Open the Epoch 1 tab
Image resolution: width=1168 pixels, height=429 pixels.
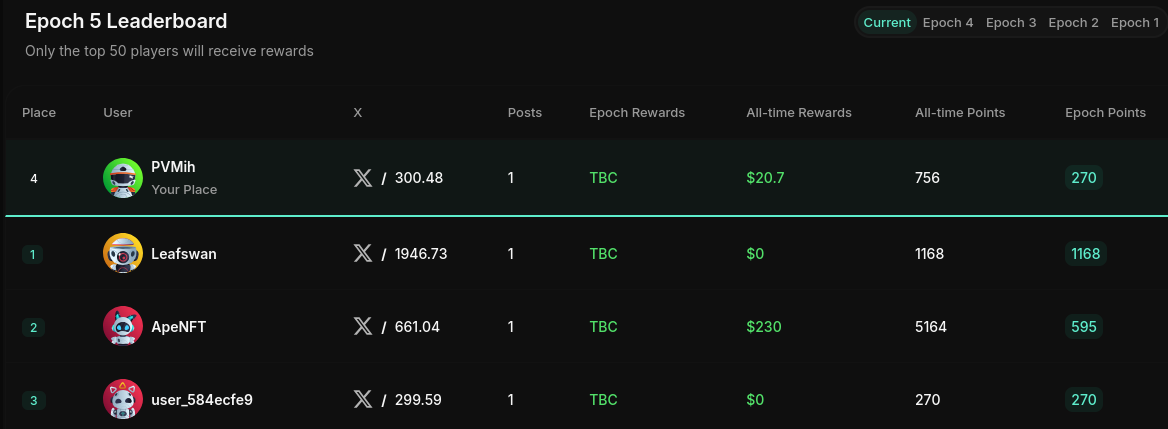[1134, 22]
